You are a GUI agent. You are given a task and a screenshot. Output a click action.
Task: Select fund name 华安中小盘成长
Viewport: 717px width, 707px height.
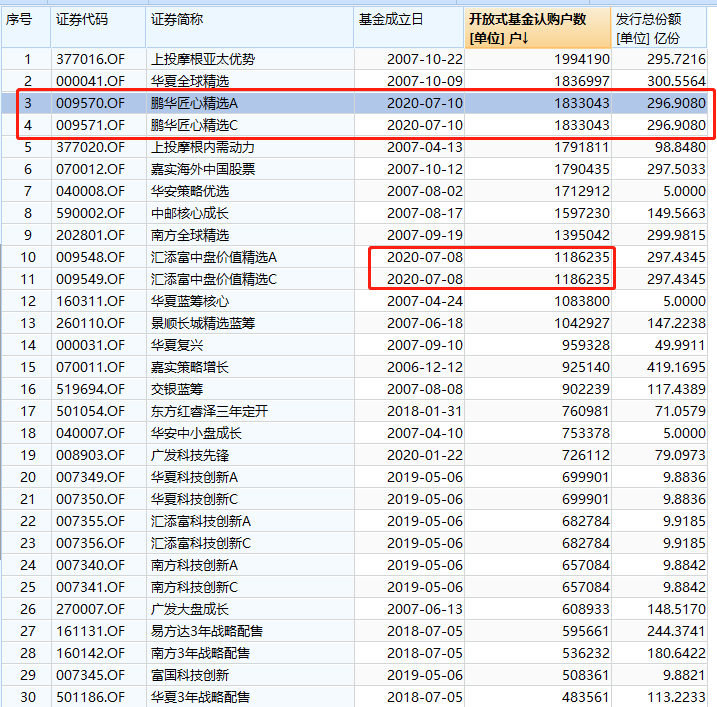pos(196,433)
